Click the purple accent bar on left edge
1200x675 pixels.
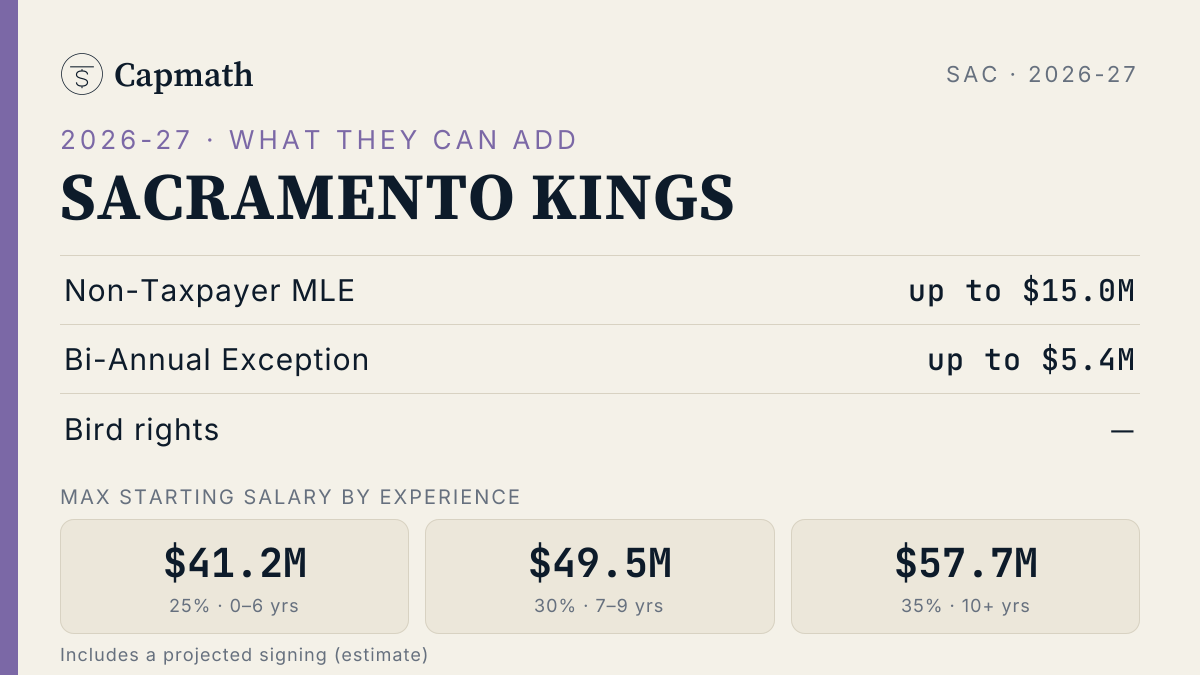9,337
